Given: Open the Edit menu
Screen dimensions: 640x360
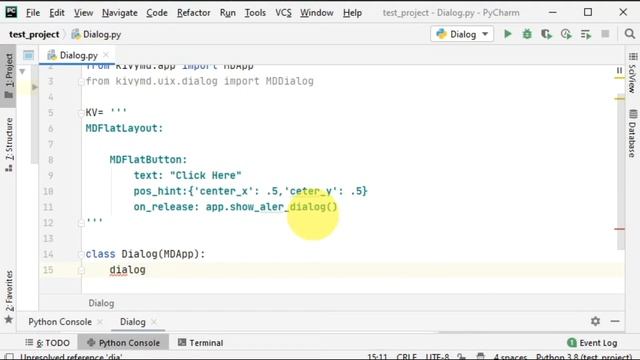Looking at the screenshot, I should coord(57,13).
